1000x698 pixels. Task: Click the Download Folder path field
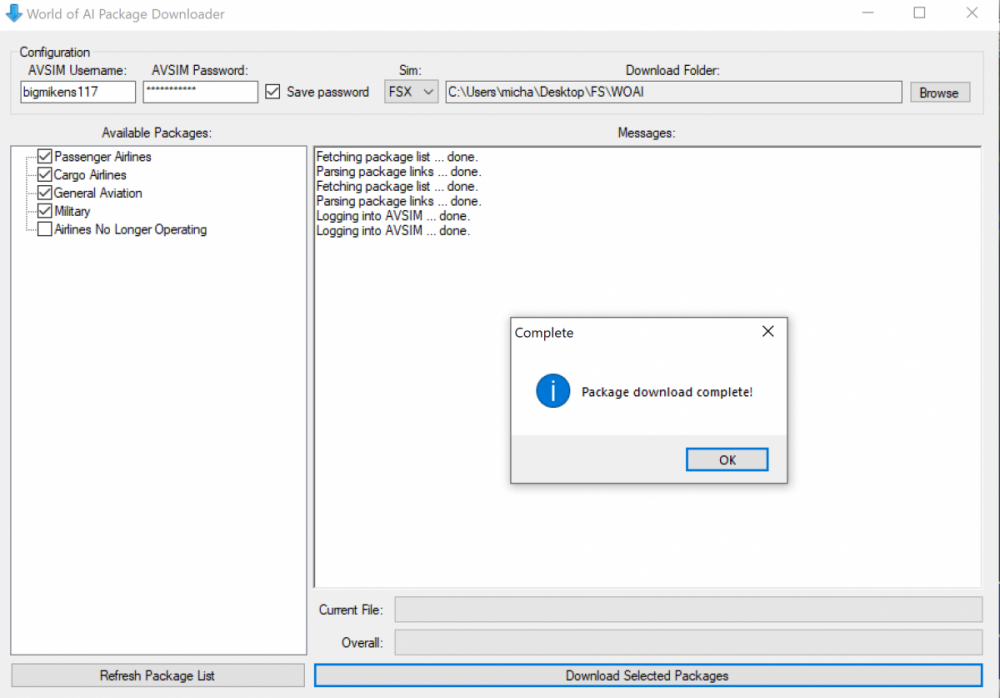(673, 92)
